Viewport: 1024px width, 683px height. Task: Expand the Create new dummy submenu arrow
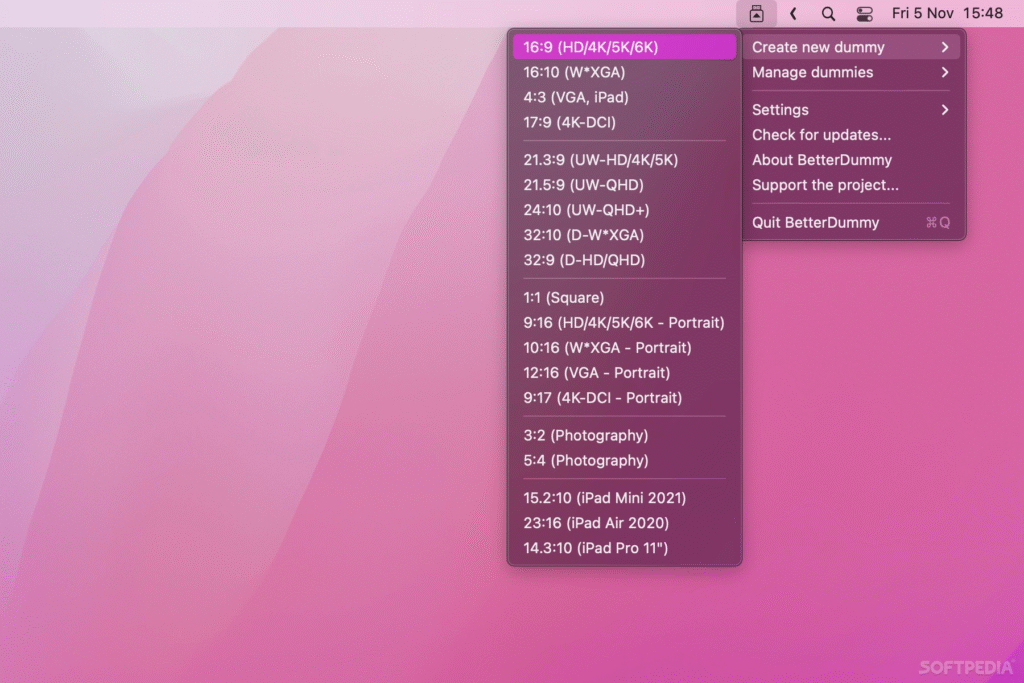[945, 47]
